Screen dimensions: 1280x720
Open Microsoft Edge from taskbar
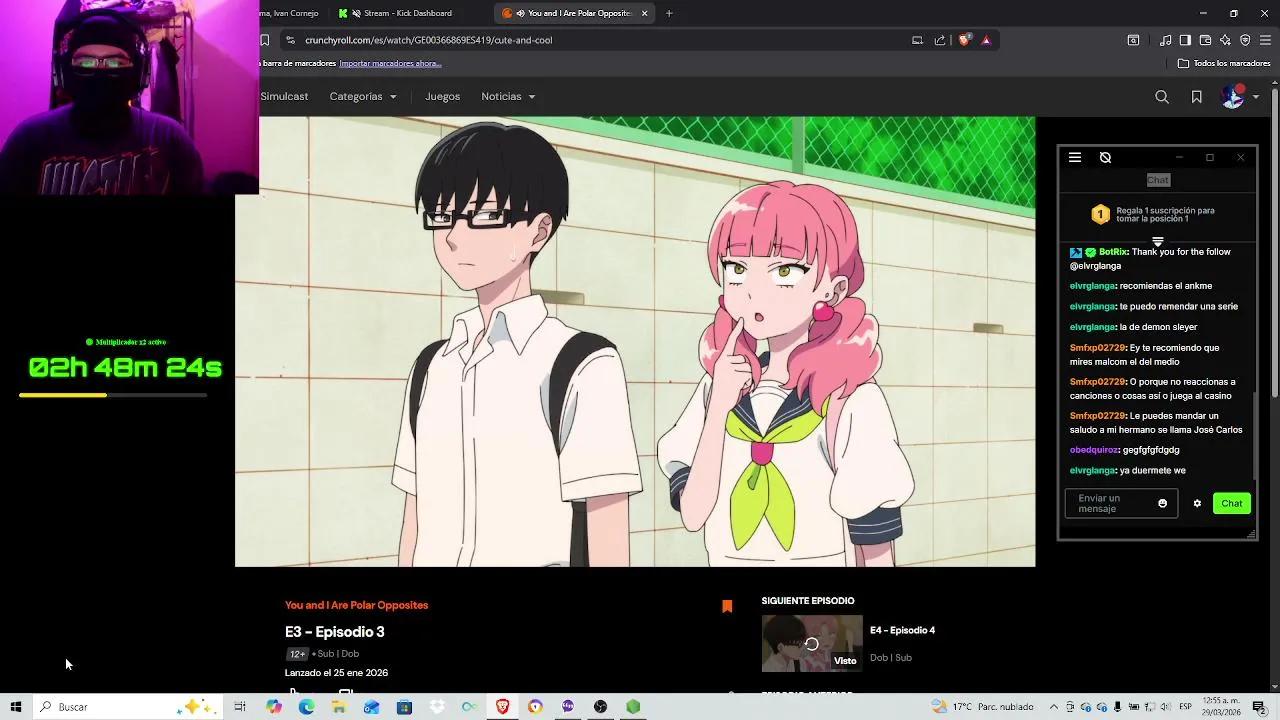click(x=306, y=707)
